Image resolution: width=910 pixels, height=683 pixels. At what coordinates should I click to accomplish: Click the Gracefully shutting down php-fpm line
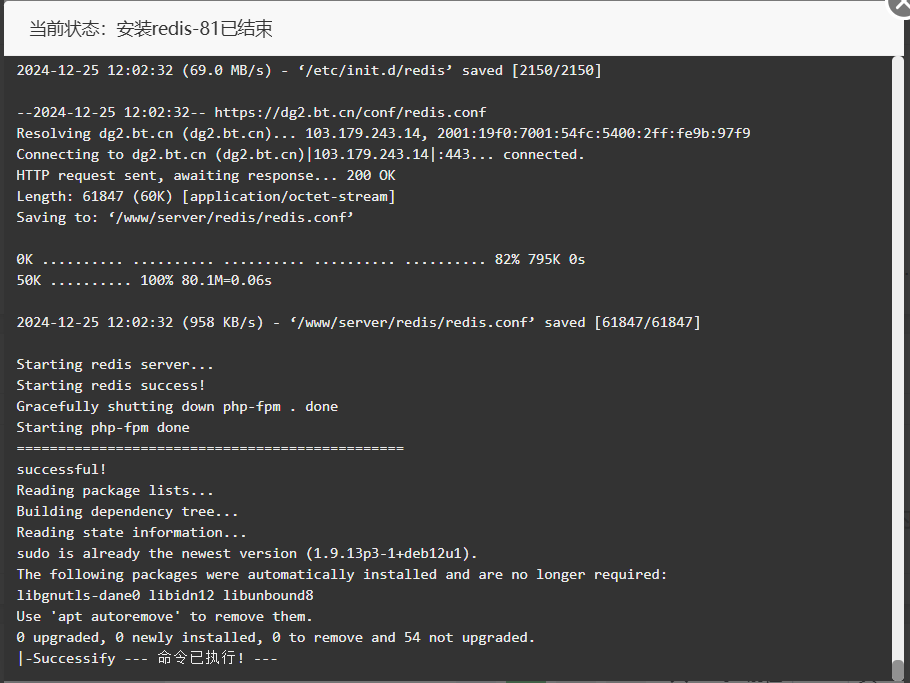[177, 406]
